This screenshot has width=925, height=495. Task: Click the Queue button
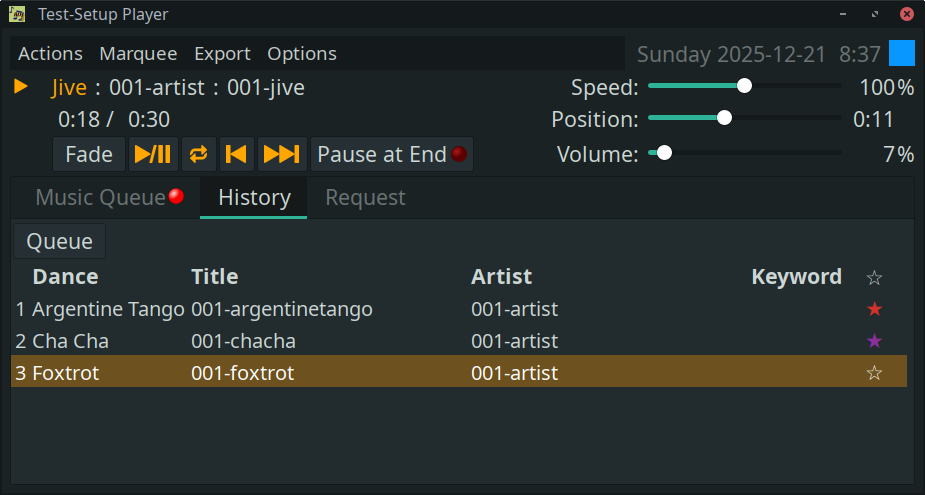(59, 241)
